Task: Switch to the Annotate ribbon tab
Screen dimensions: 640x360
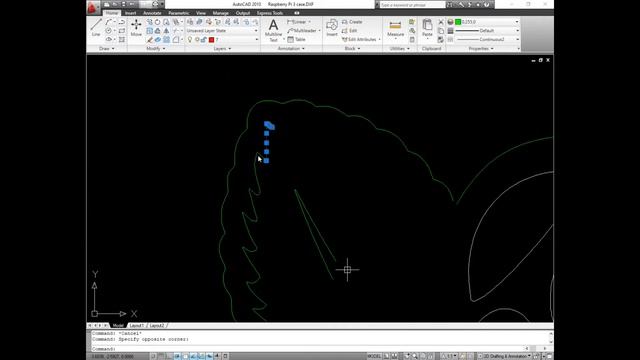Action: (x=152, y=13)
